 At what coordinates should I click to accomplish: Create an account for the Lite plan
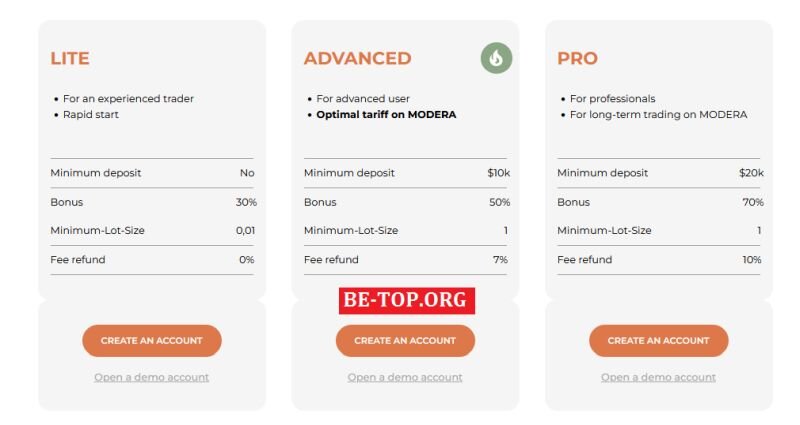tap(152, 340)
